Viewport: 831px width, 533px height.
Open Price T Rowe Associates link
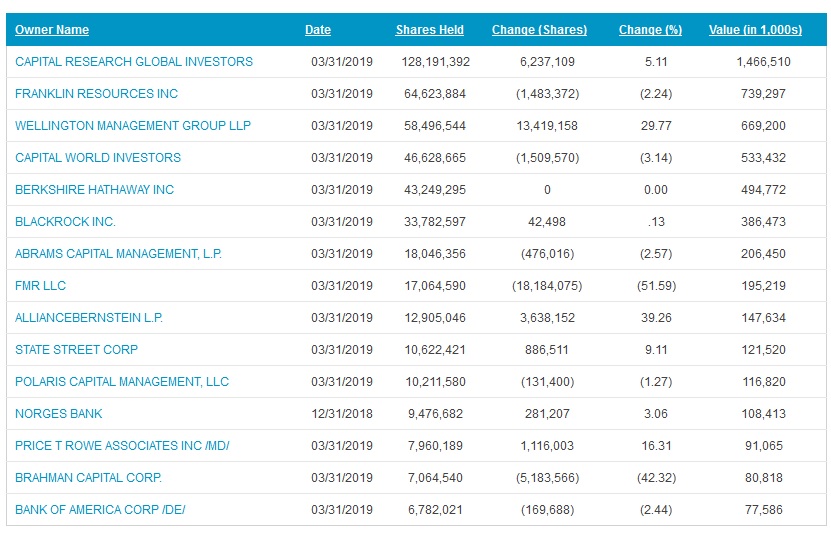122,446
